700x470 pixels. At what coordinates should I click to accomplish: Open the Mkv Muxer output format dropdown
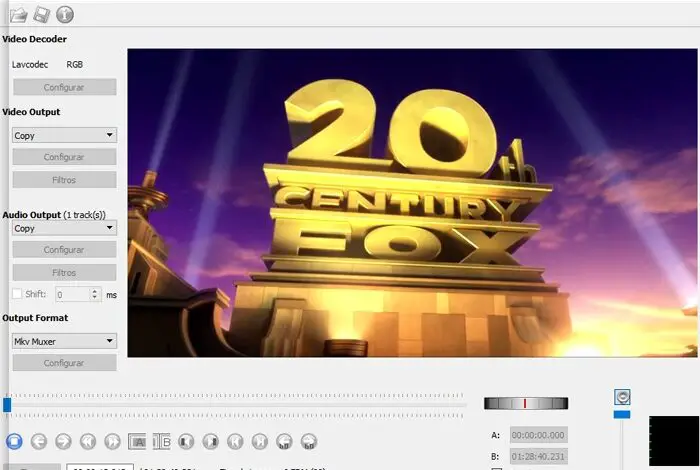point(64,341)
